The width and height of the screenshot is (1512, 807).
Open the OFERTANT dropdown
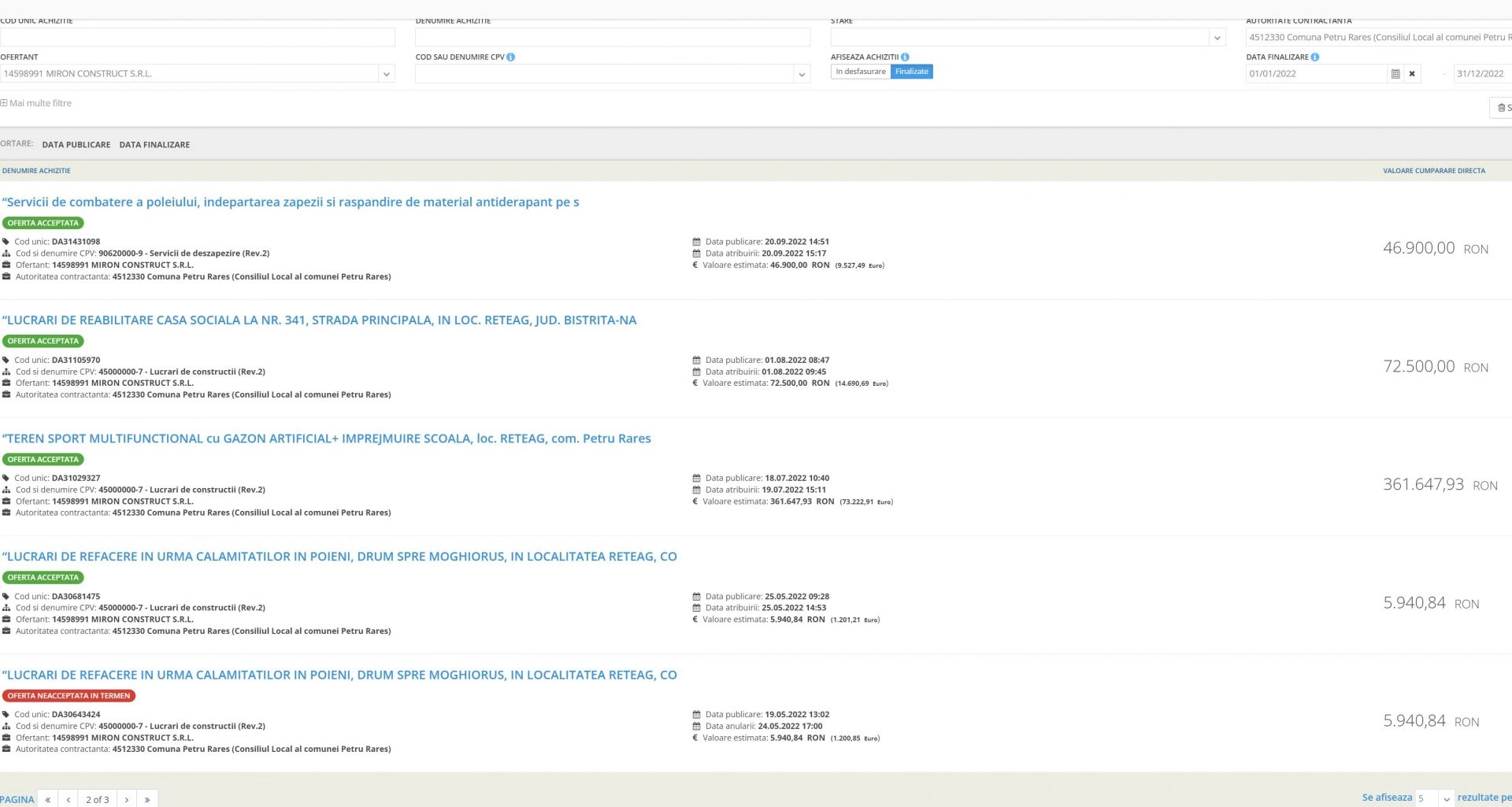point(386,74)
